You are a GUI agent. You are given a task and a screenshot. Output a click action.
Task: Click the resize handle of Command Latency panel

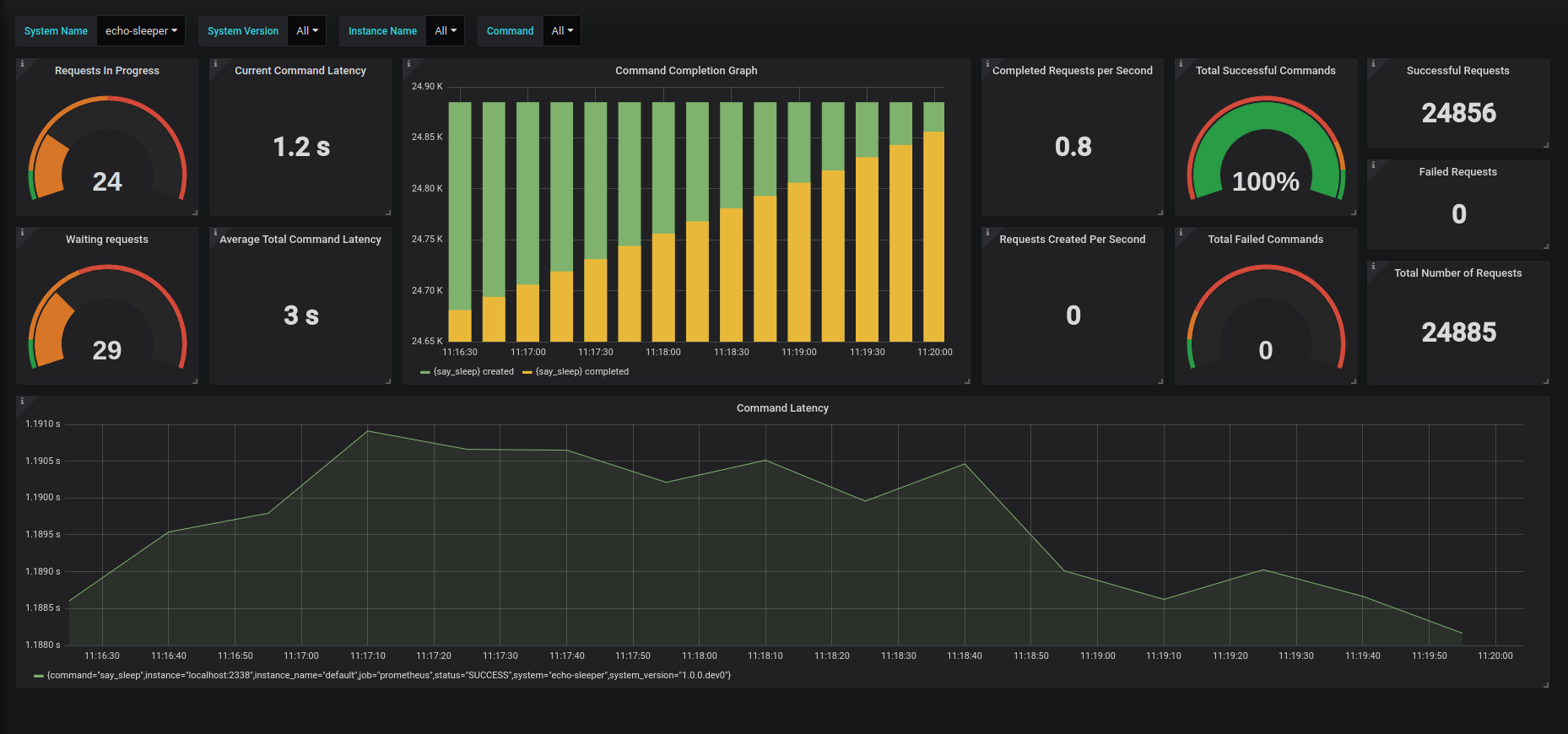[1546, 685]
